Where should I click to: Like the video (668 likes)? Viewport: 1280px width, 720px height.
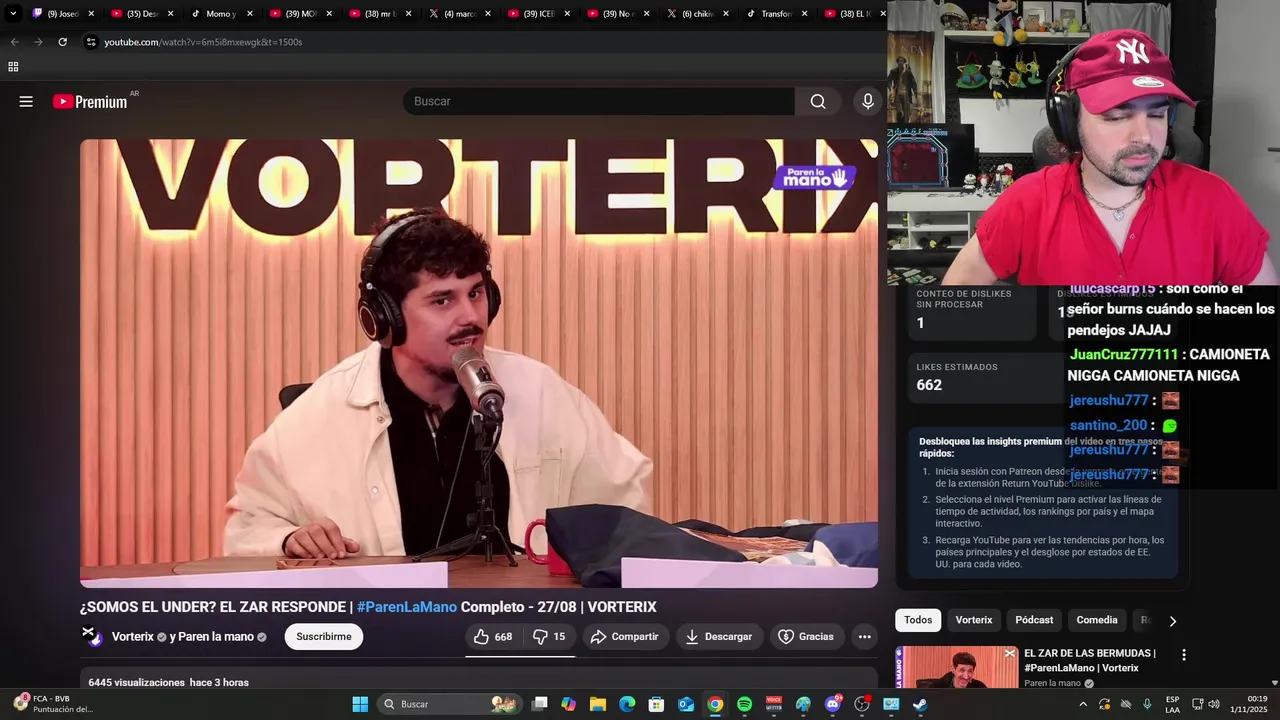(x=493, y=637)
